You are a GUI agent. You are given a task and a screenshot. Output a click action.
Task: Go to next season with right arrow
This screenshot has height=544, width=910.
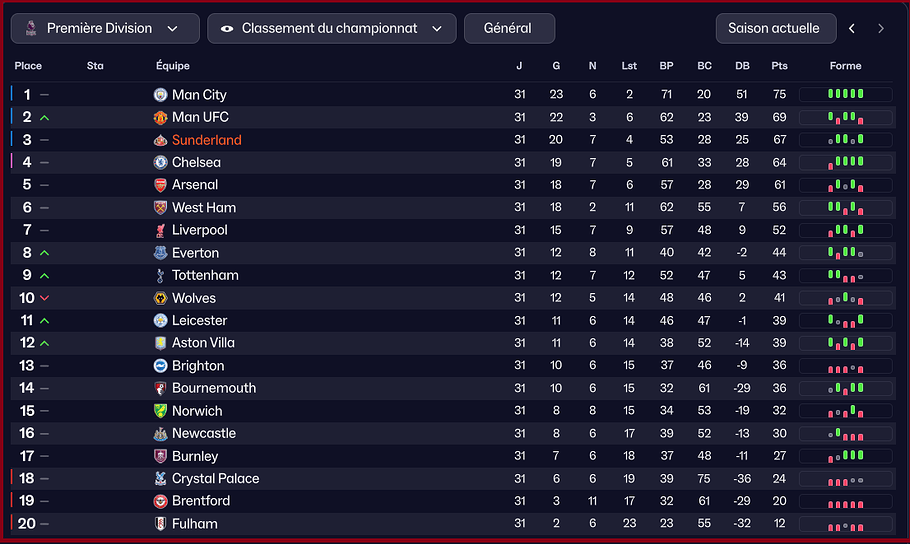(x=881, y=29)
